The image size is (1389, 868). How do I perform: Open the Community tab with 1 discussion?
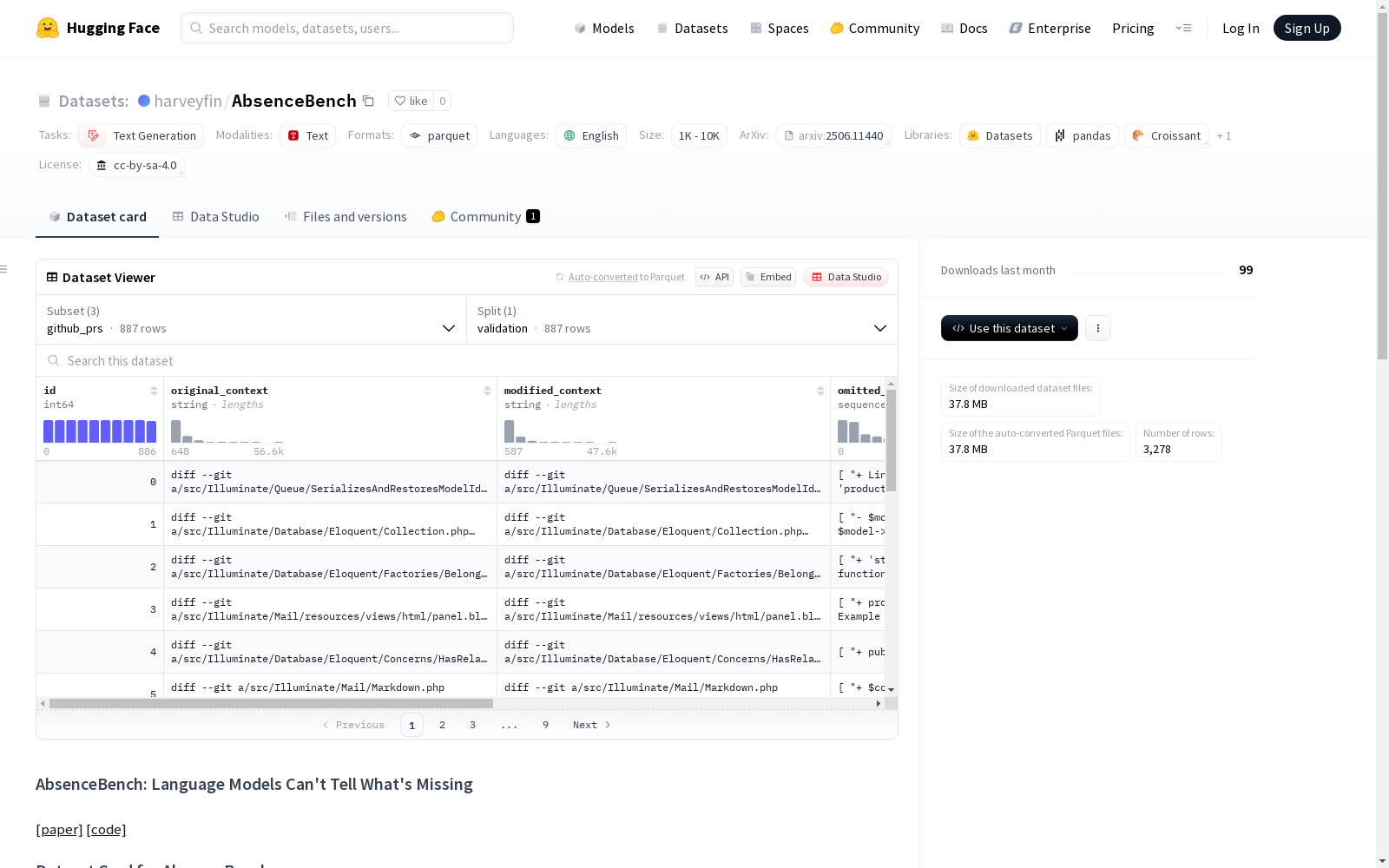[x=485, y=217]
